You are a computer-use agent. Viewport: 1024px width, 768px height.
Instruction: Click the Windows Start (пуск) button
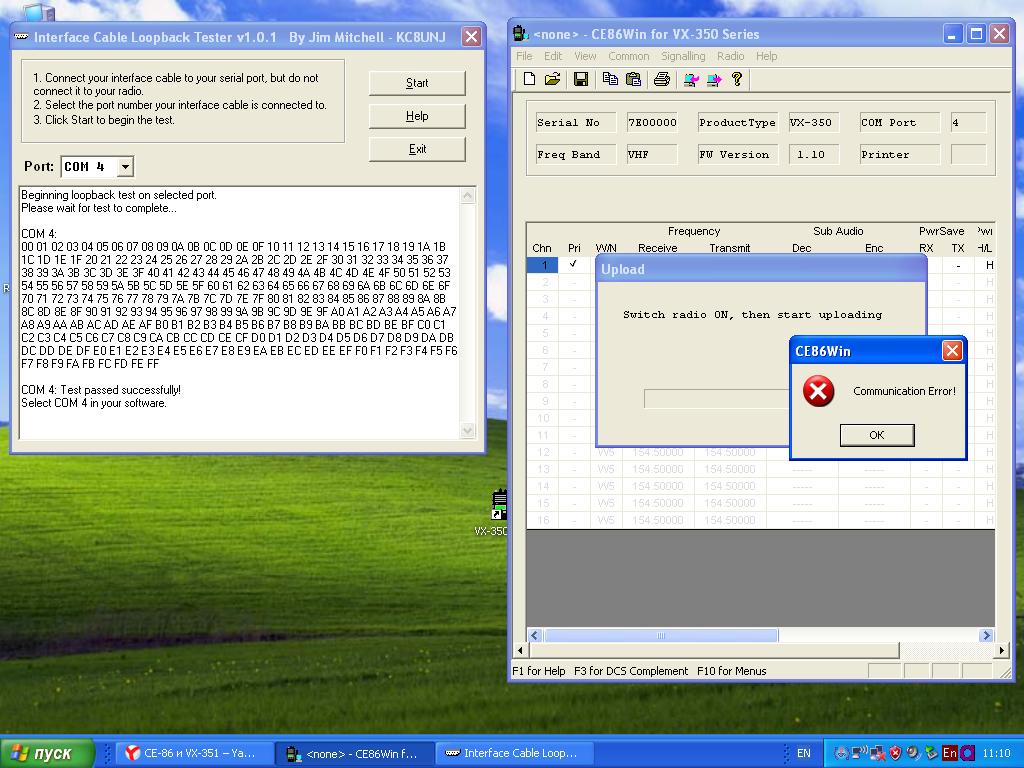pos(47,753)
